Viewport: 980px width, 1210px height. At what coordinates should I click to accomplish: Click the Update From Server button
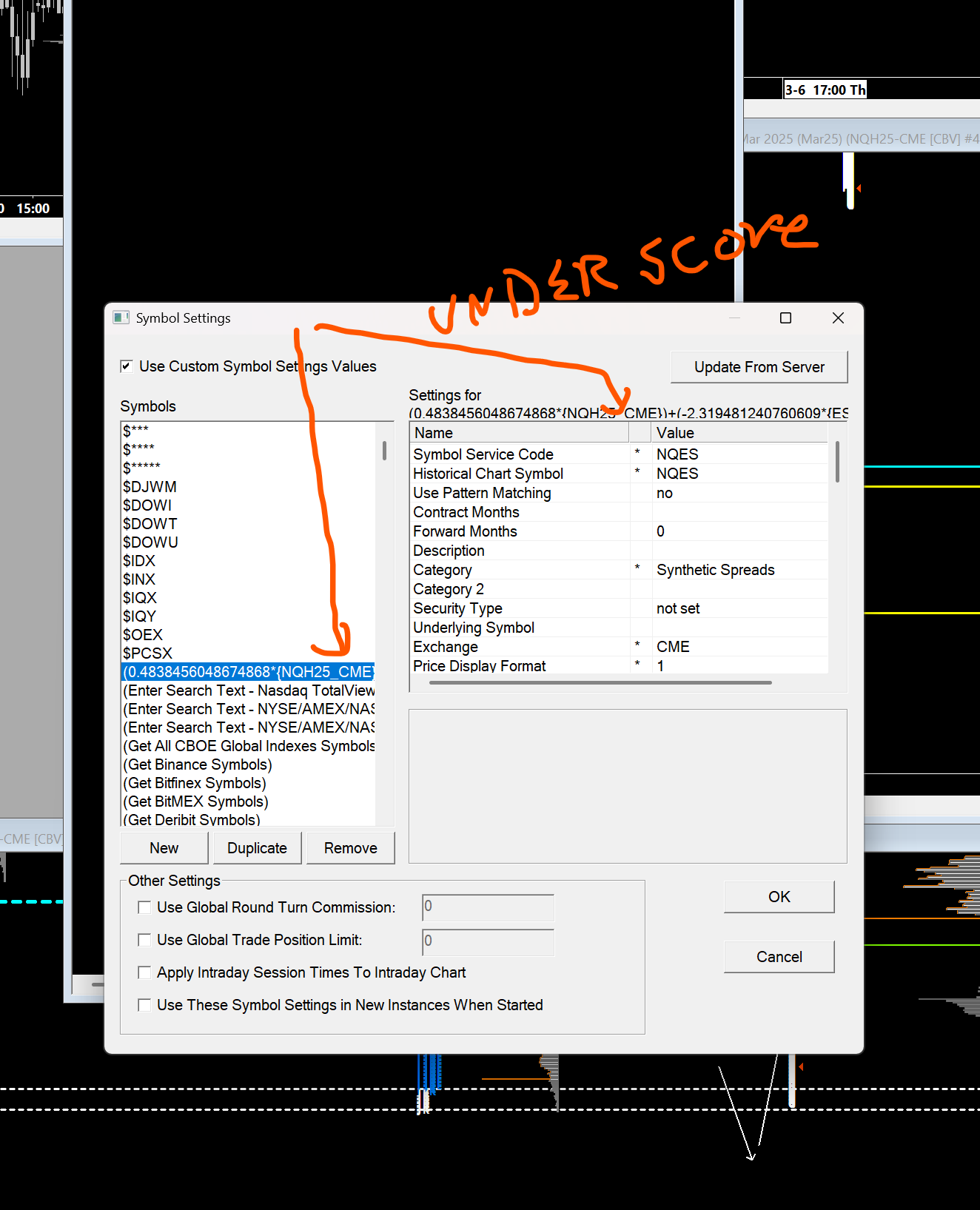(759, 367)
